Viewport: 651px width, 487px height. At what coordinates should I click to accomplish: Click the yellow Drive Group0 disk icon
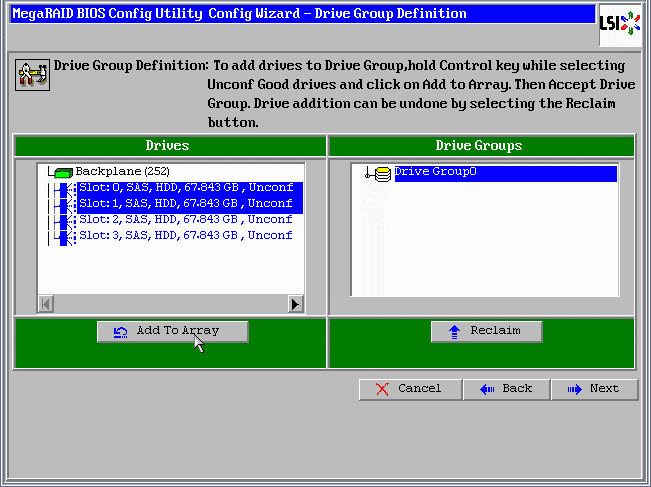coord(381,173)
